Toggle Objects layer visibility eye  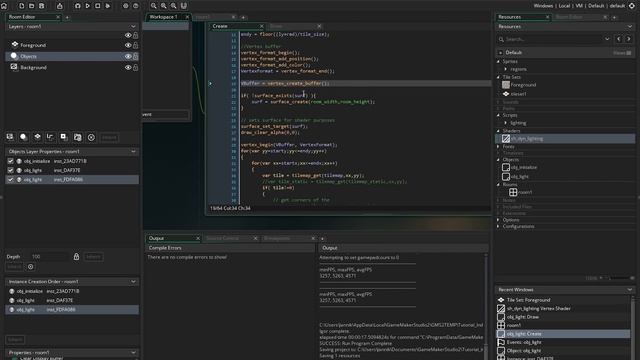pyautogui.click(x=128, y=56)
